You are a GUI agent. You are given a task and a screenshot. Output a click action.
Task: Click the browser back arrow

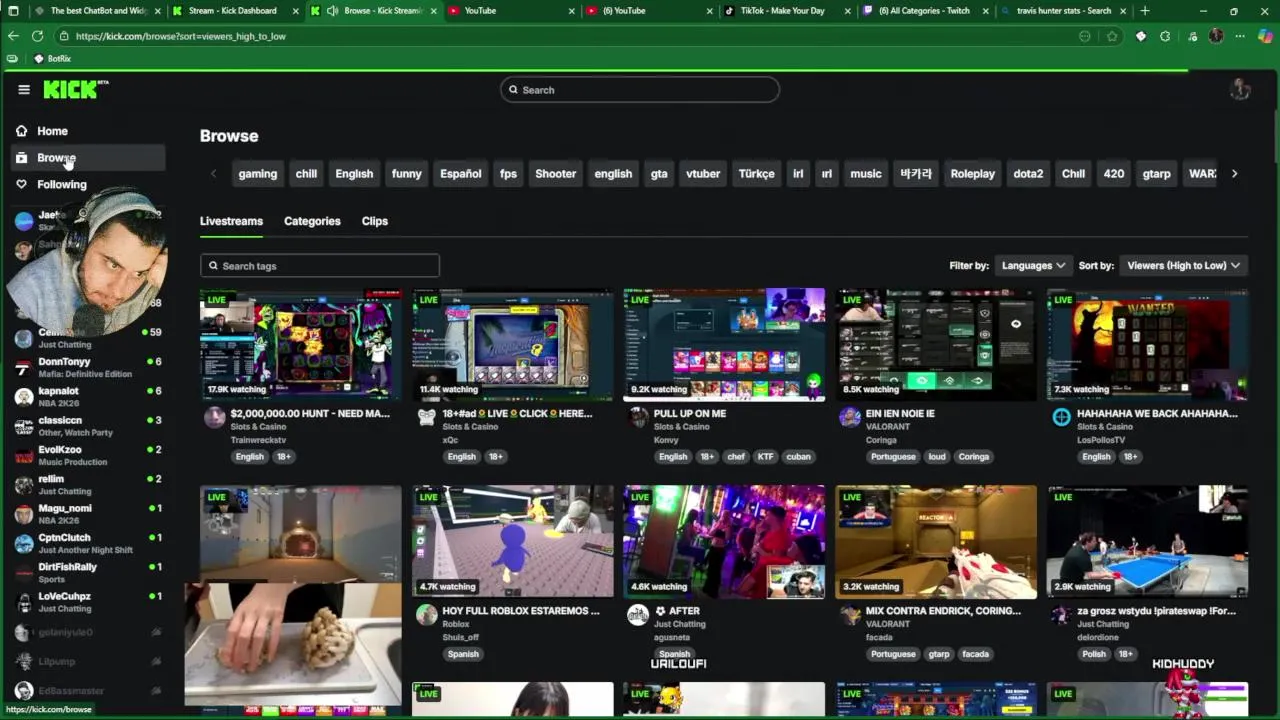click(13, 36)
